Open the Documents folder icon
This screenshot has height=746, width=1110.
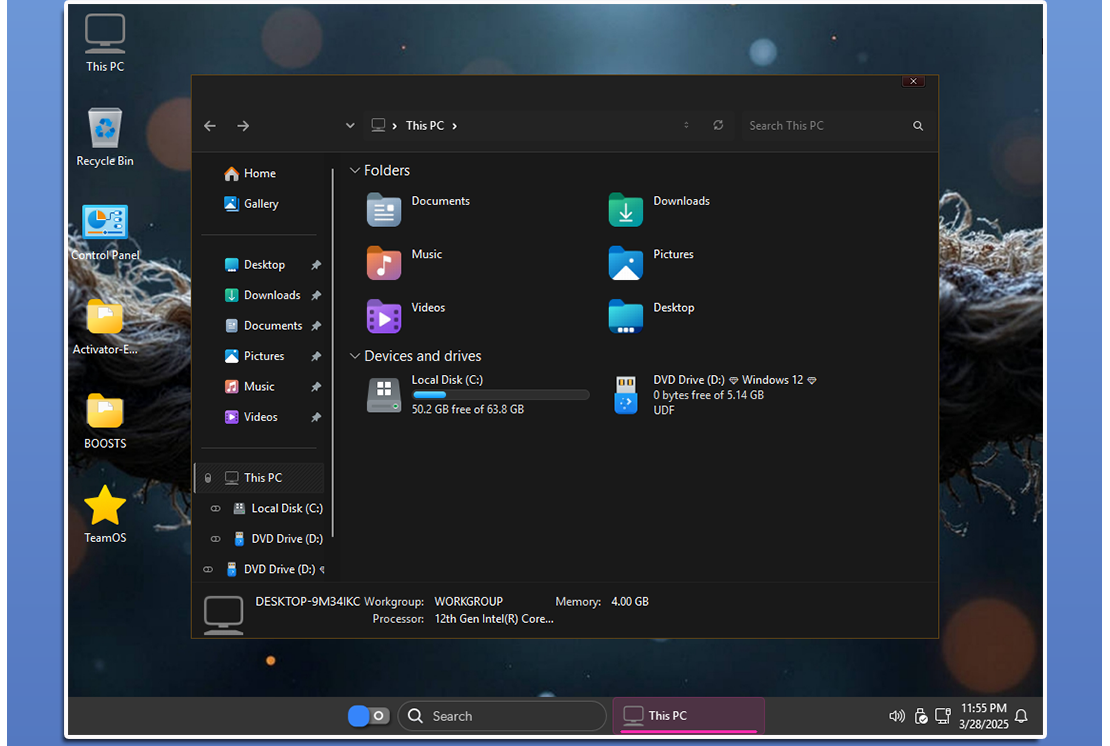click(384, 210)
